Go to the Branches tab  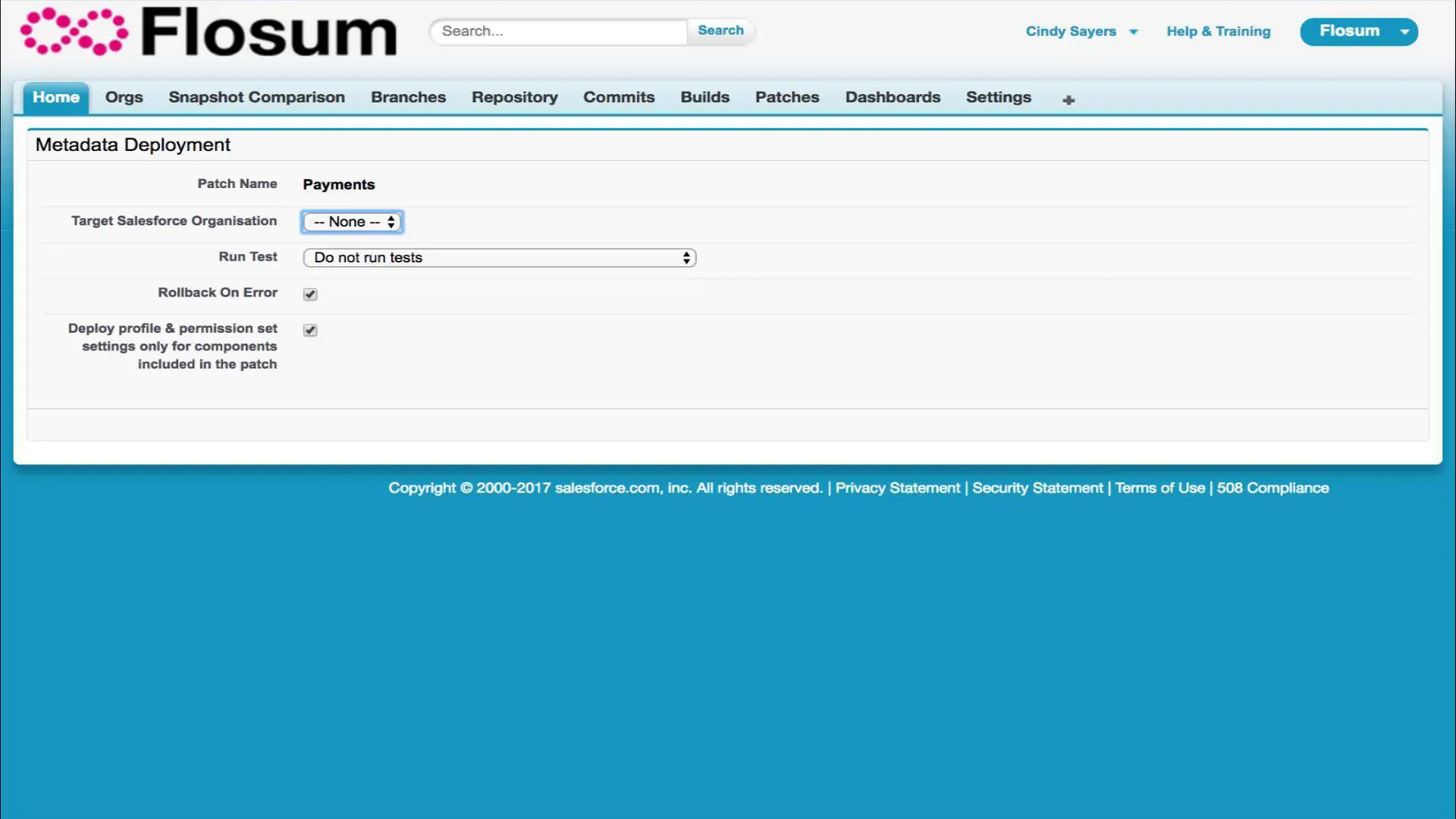(x=408, y=98)
